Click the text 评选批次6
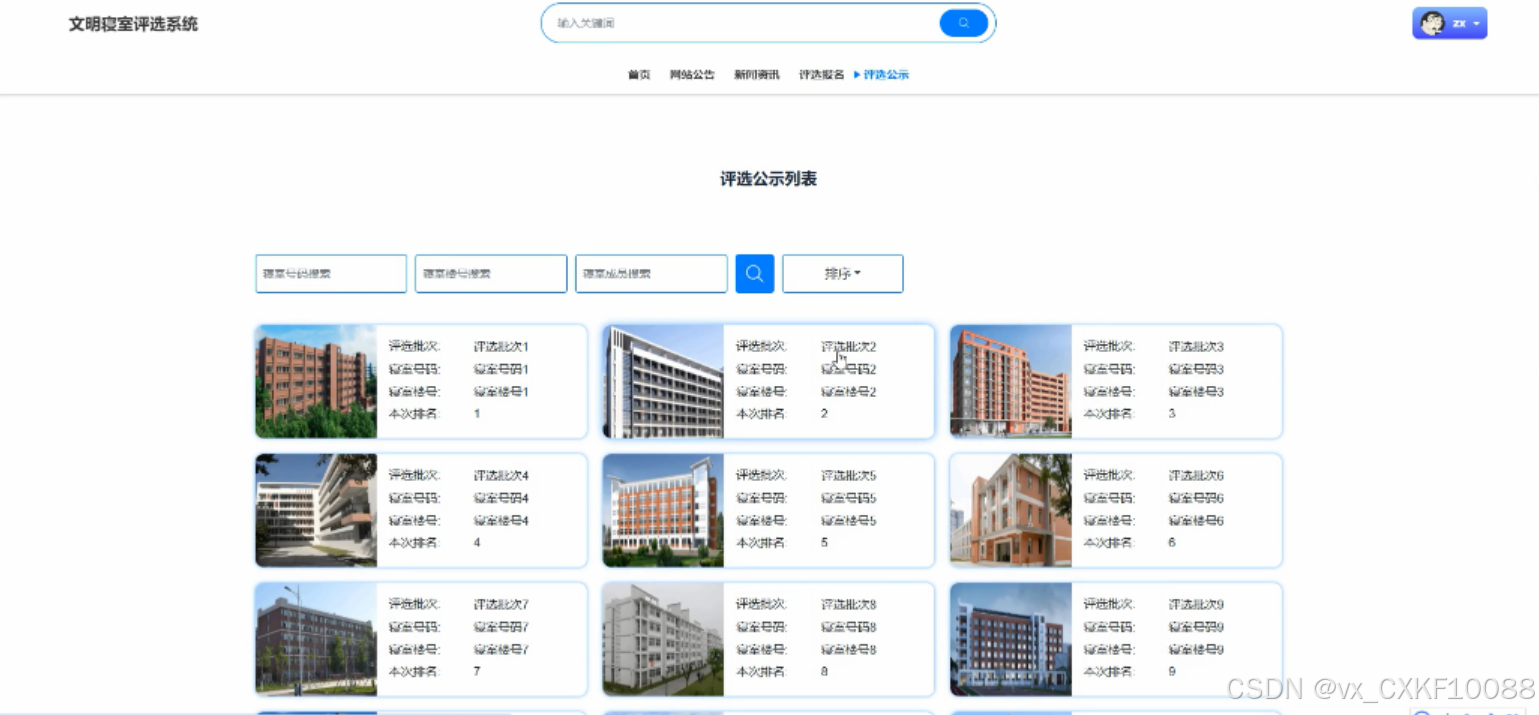Screen dimensions: 1539x715 click(1196, 476)
